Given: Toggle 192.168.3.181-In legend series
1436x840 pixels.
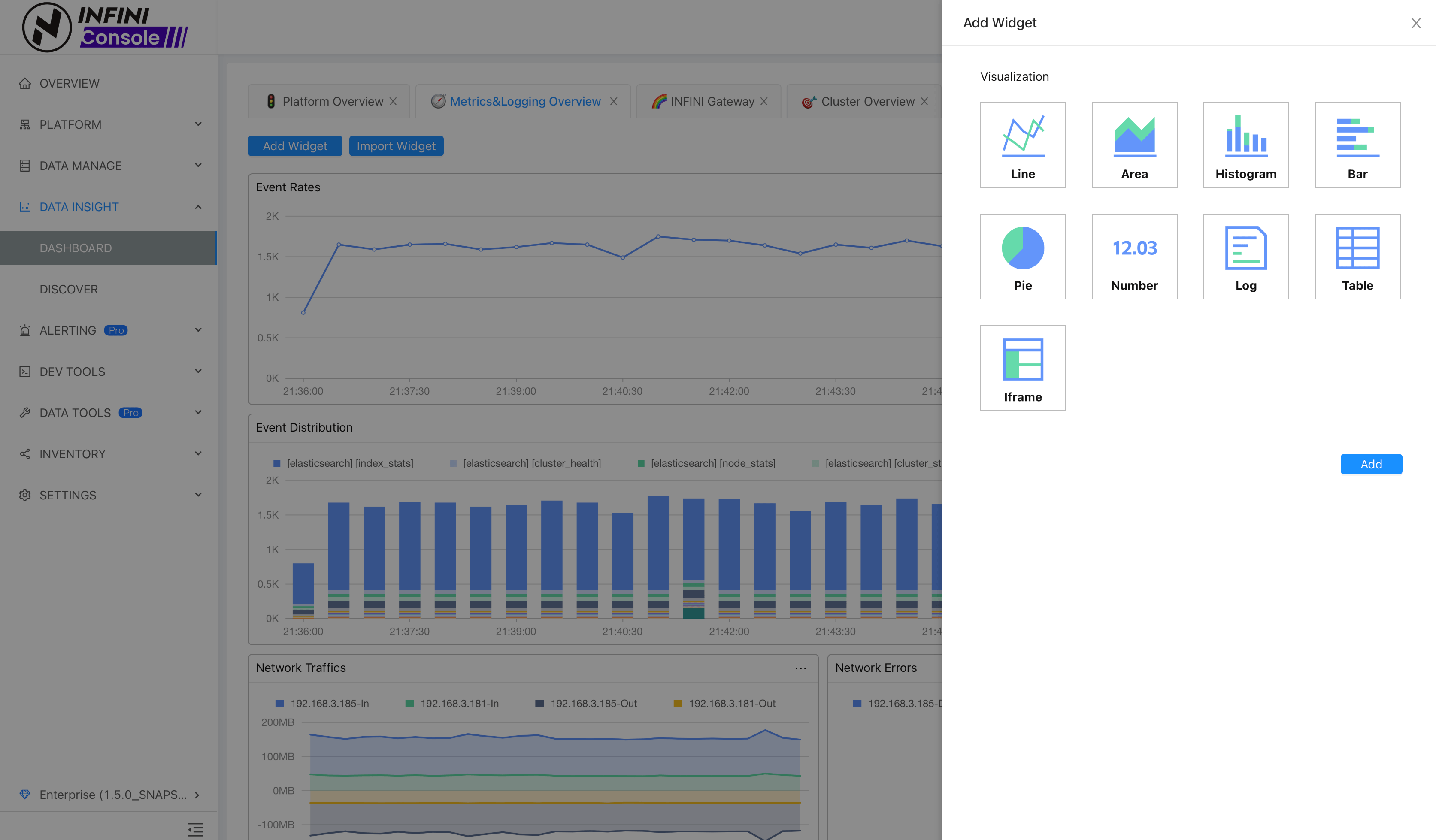Looking at the screenshot, I should point(452,704).
